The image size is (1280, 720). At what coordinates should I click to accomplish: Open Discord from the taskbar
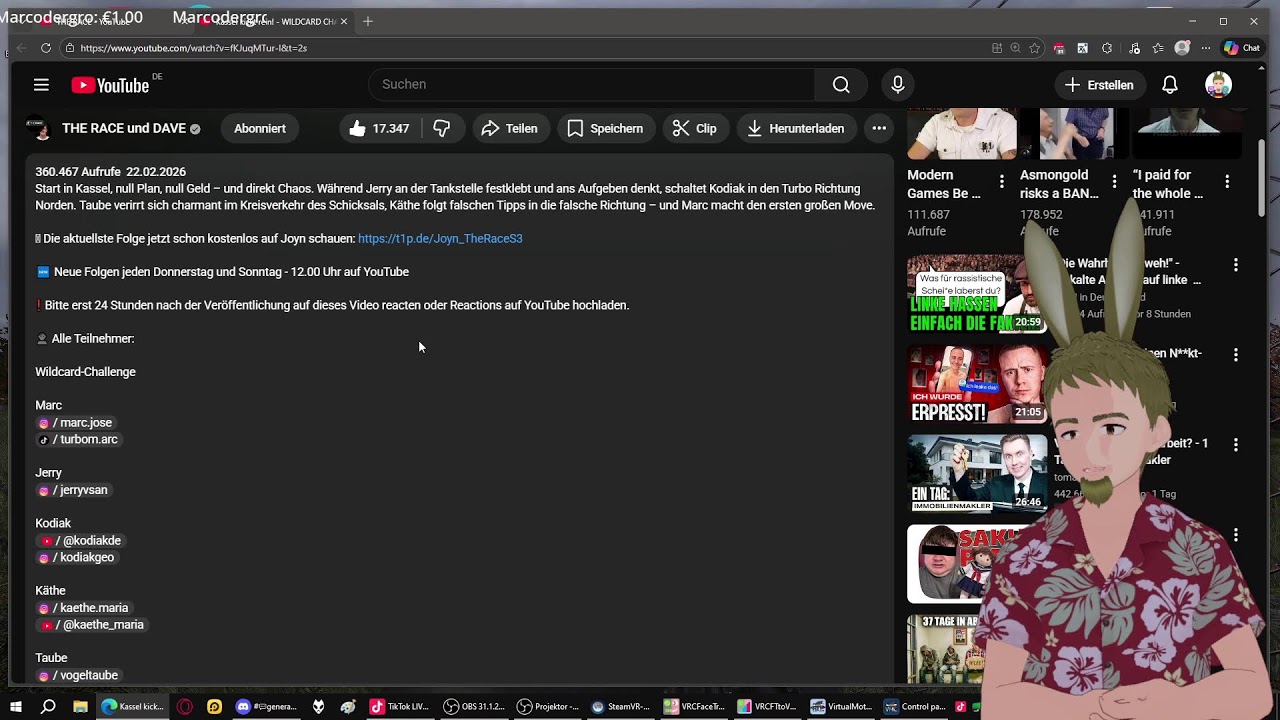[x=265, y=707]
